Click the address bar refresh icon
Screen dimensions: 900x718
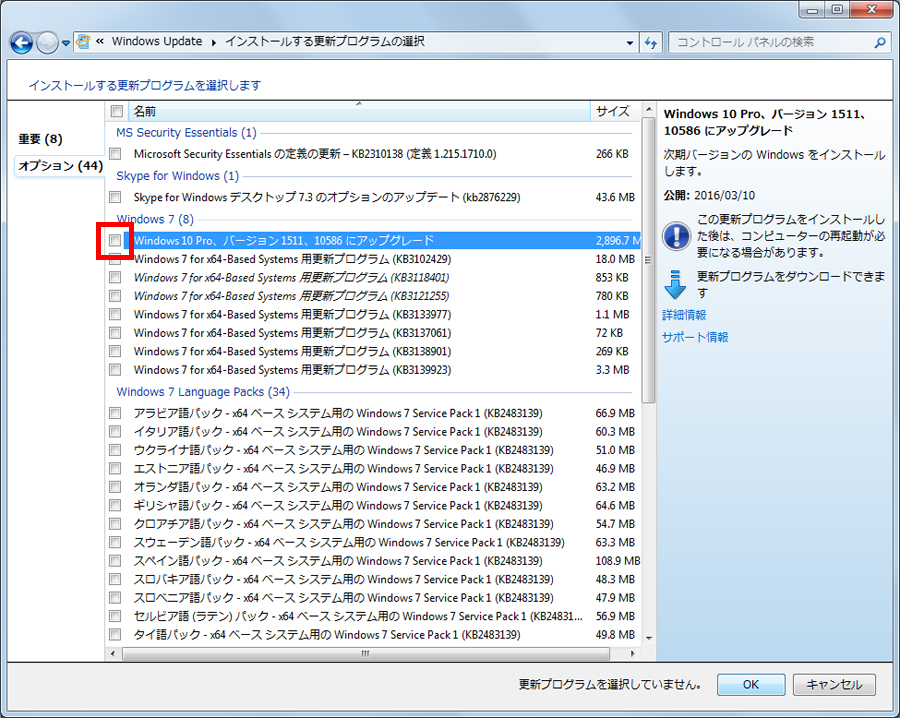pos(651,42)
